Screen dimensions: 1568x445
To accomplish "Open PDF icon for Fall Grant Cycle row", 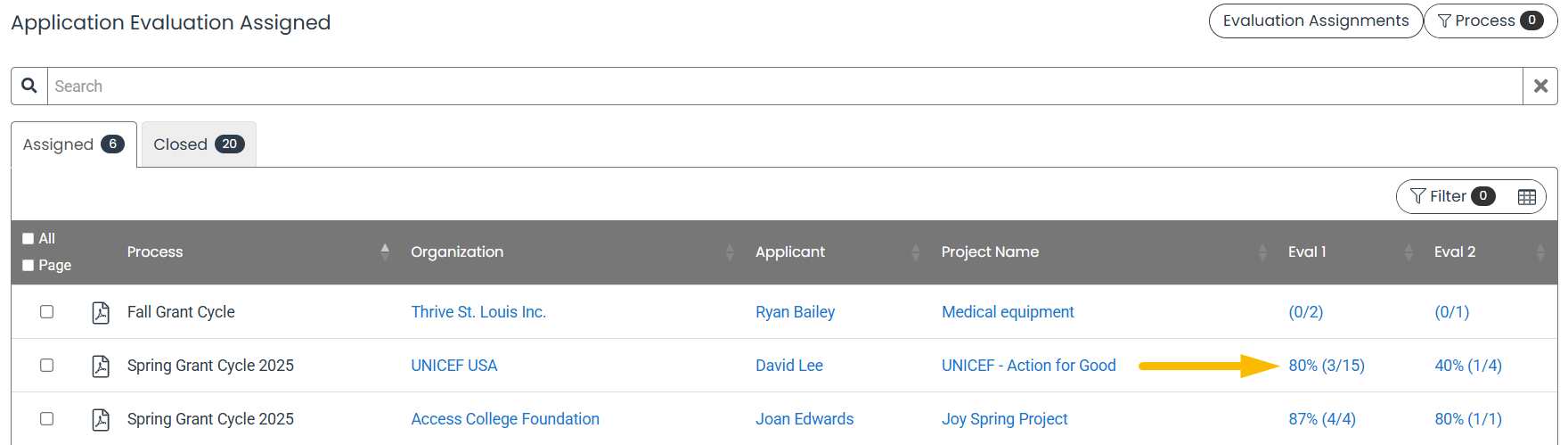I will tap(101, 312).
